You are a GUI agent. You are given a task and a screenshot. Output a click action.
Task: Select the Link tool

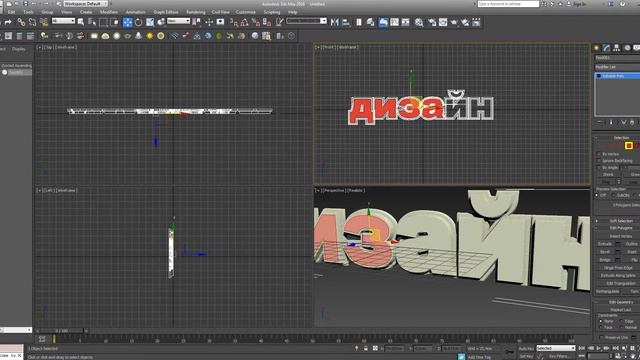pyautogui.click(x=21, y=22)
